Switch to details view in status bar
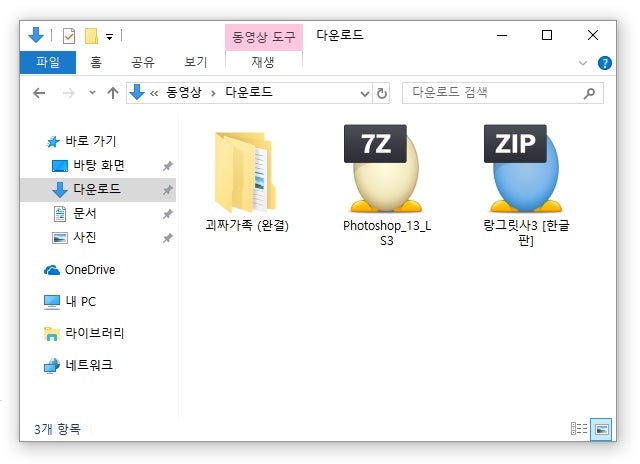 579,429
